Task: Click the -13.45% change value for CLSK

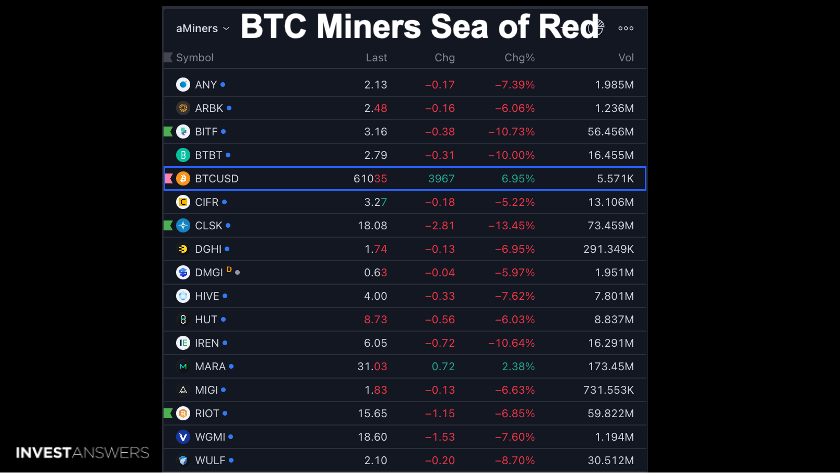Action: [512, 226]
